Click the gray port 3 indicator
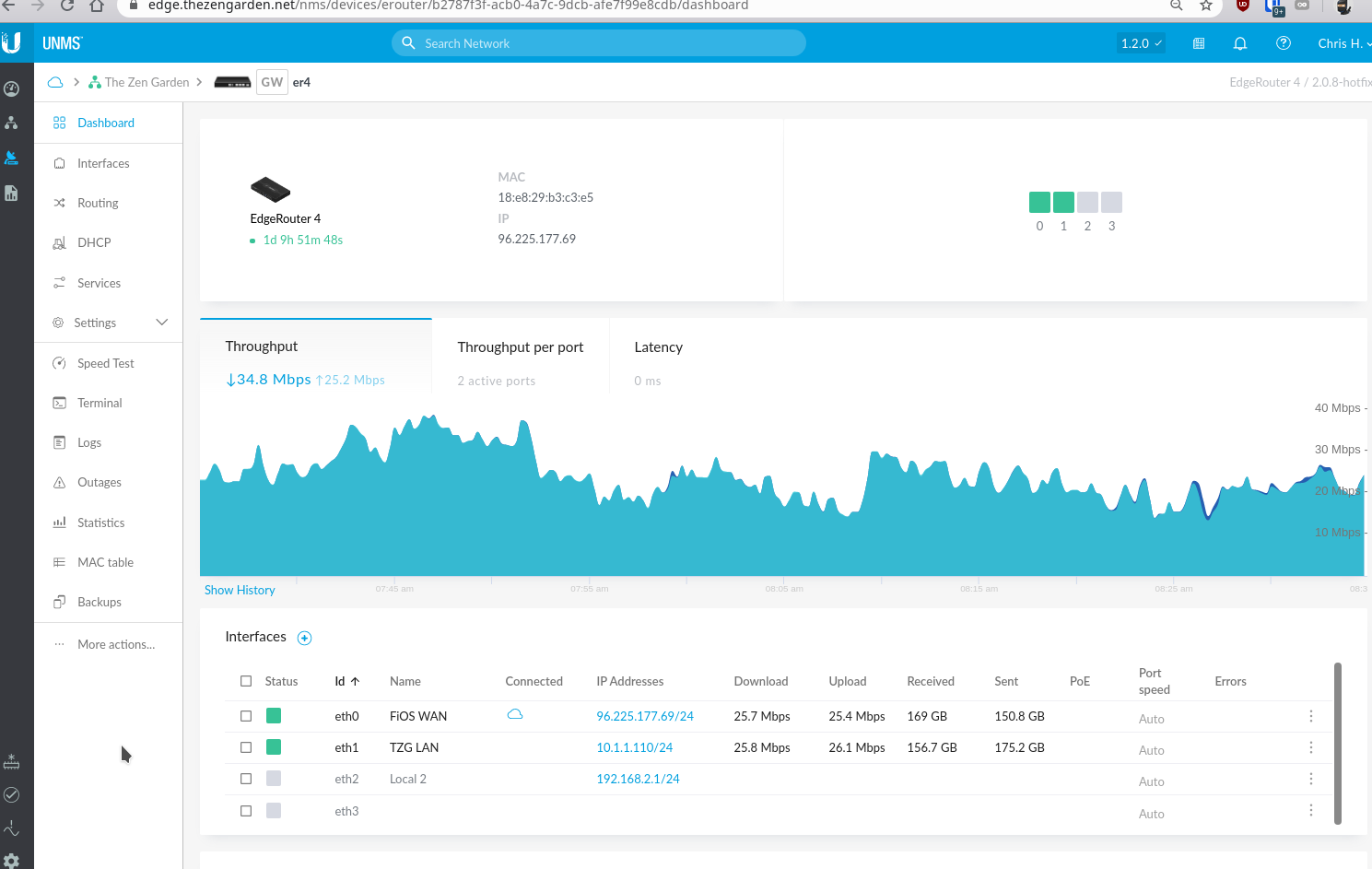Screen dimensions: 1372x869 tap(1111, 202)
